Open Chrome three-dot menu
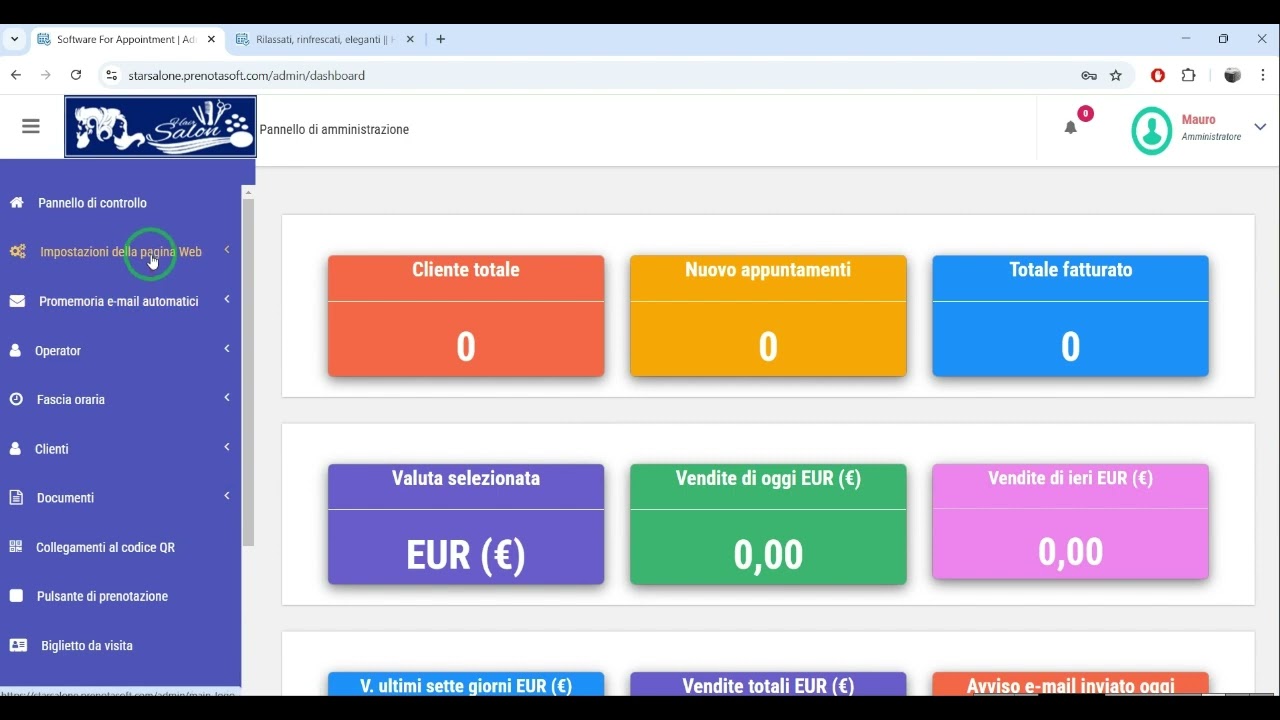 click(1263, 75)
